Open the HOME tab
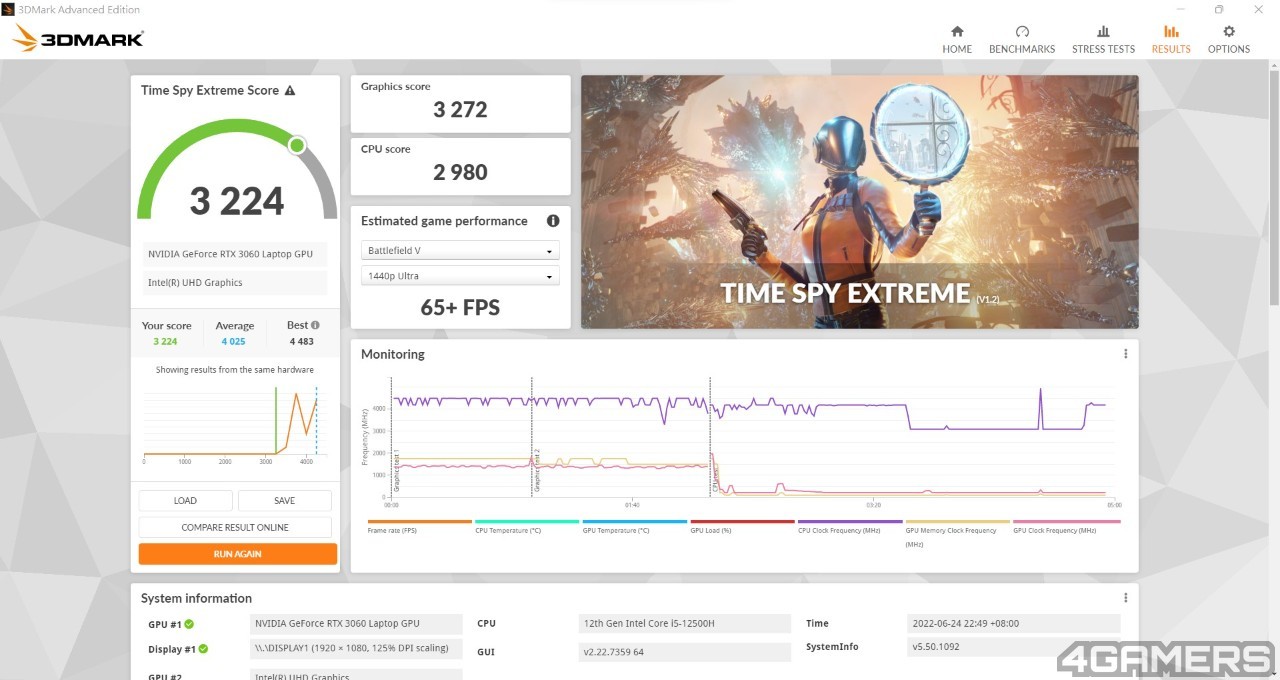1280x680 pixels. pos(957,39)
